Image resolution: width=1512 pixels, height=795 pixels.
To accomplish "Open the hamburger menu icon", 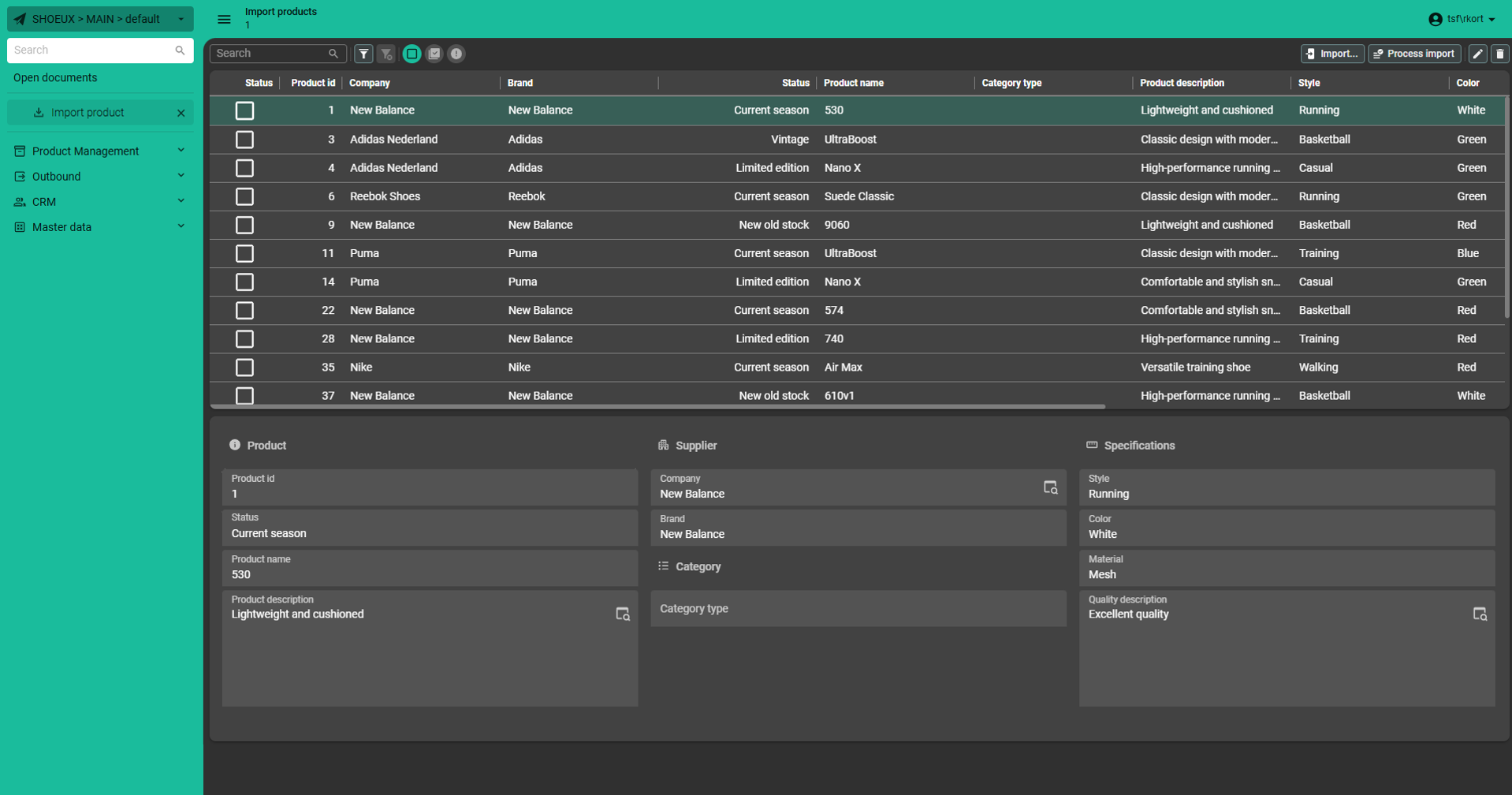I will point(224,19).
